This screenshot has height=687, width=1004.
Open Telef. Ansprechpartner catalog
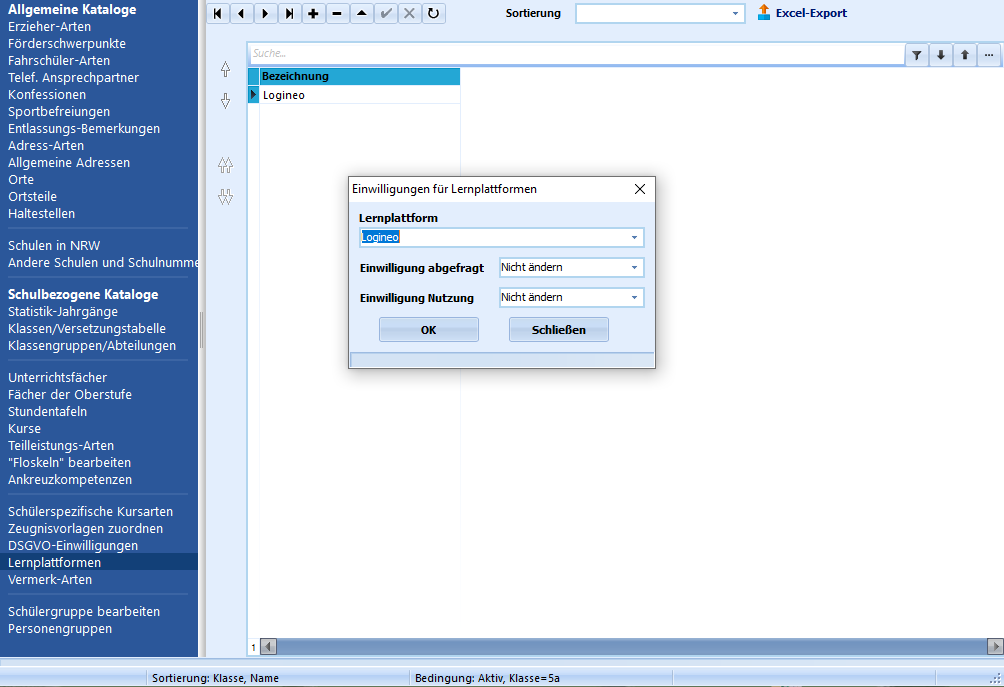73,77
